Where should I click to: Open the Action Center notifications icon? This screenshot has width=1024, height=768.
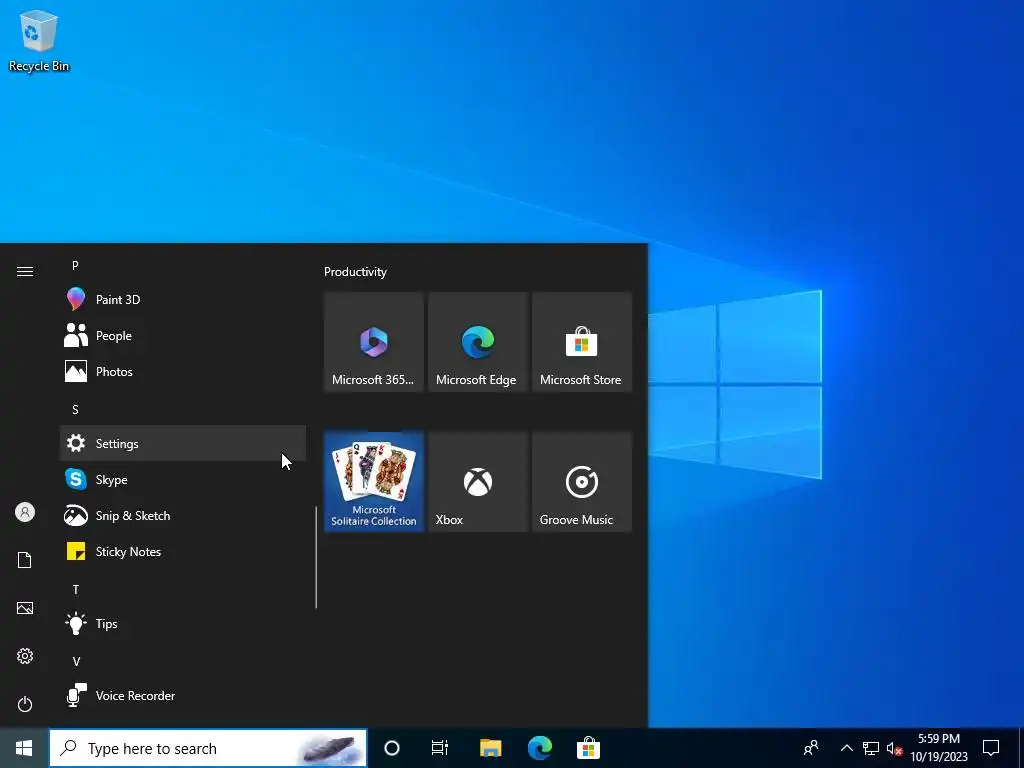[991, 748]
